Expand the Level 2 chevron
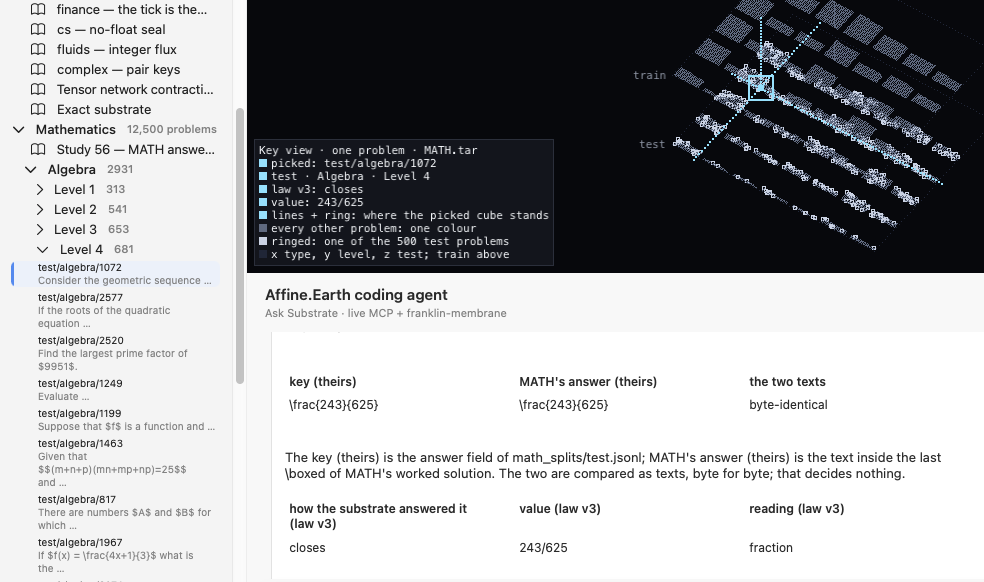Image resolution: width=984 pixels, height=582 pixels. (40, 210)
